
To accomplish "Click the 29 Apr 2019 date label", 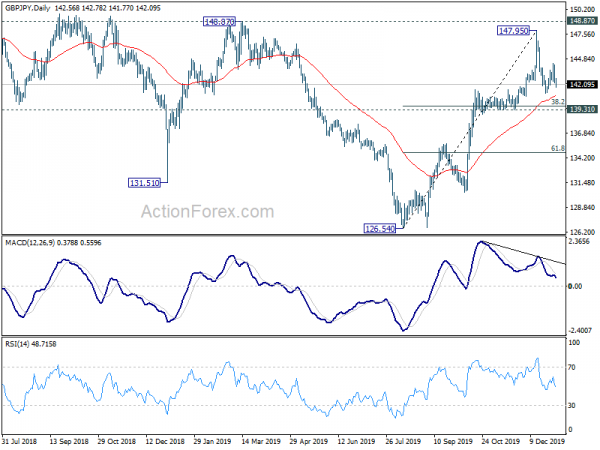I will (308, 441).
